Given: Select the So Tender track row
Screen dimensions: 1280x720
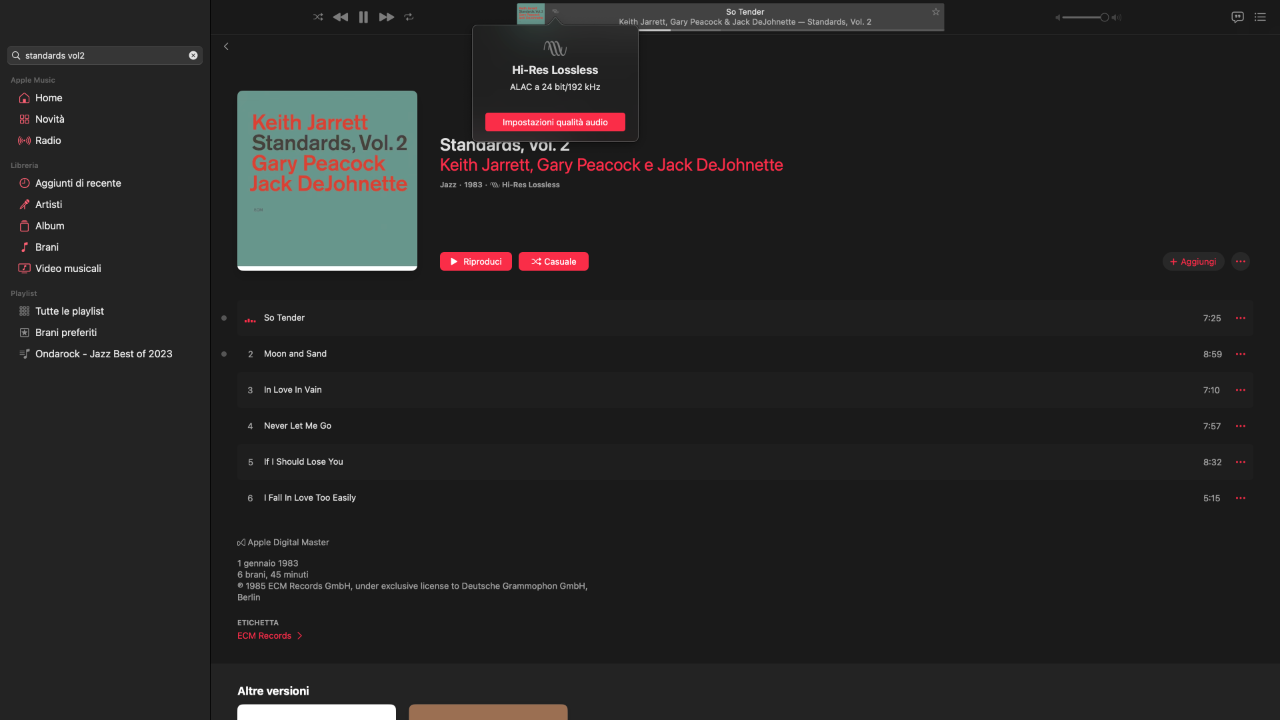Looking at the screenshot, I should pyautogui.click(x=745, y=318).
